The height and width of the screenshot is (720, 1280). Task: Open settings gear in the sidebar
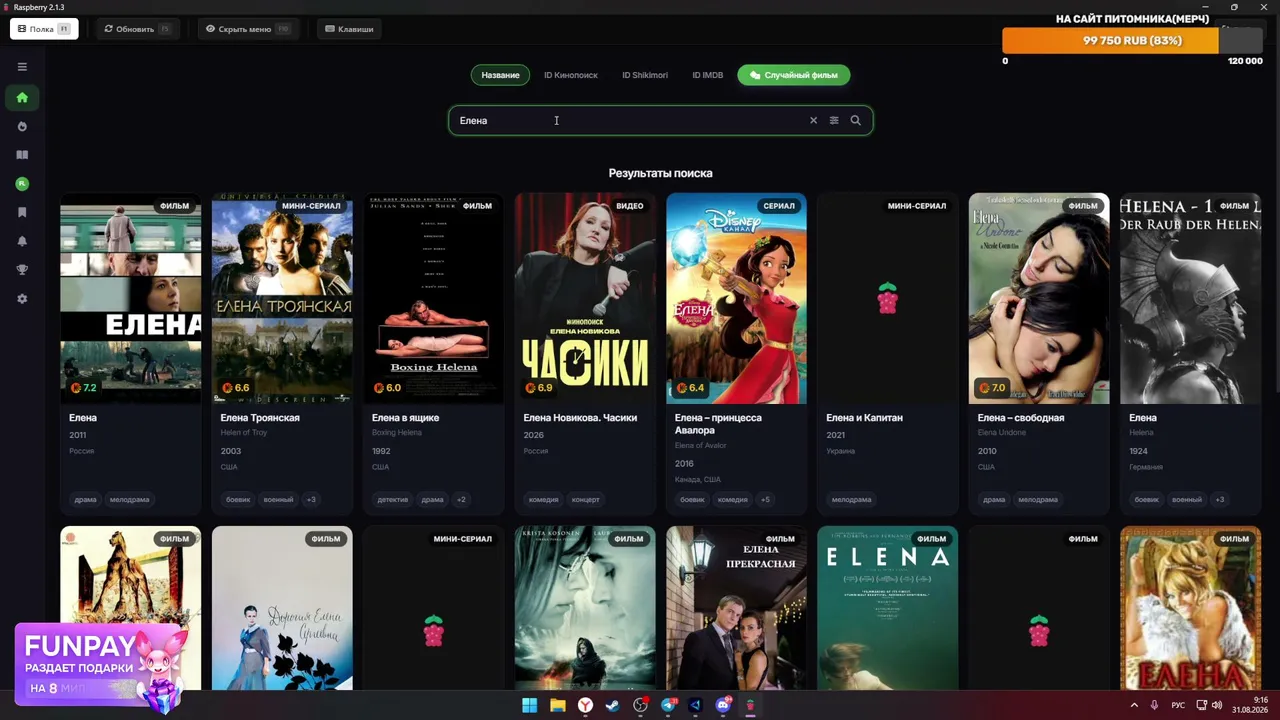22,299
